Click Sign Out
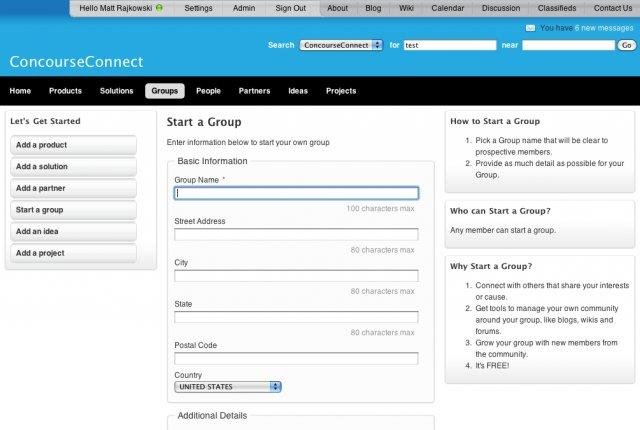 click(291, 8)
